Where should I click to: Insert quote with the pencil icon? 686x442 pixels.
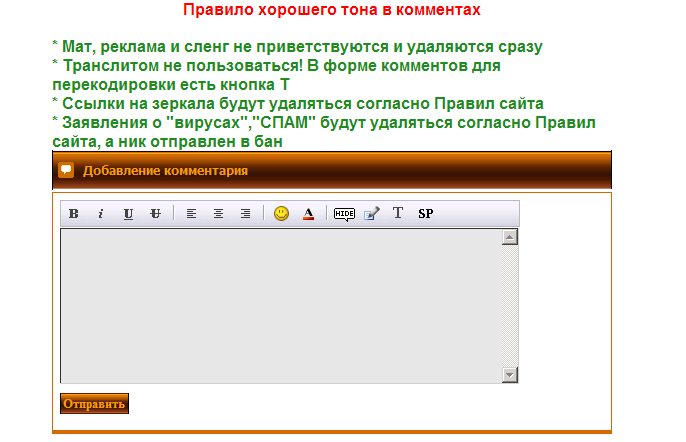coord(371,214)
